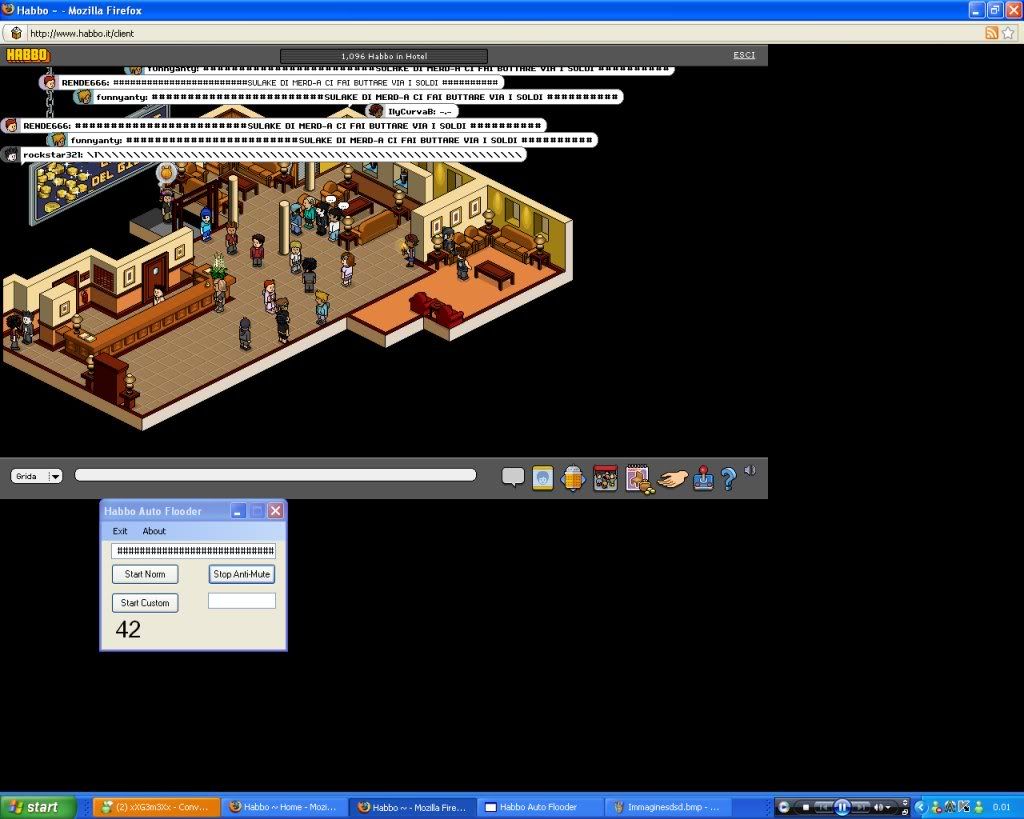This screenshot has width=1024, height=819.
Task: Click the system clock showing 0.01
Action: tap(1001, 807)
